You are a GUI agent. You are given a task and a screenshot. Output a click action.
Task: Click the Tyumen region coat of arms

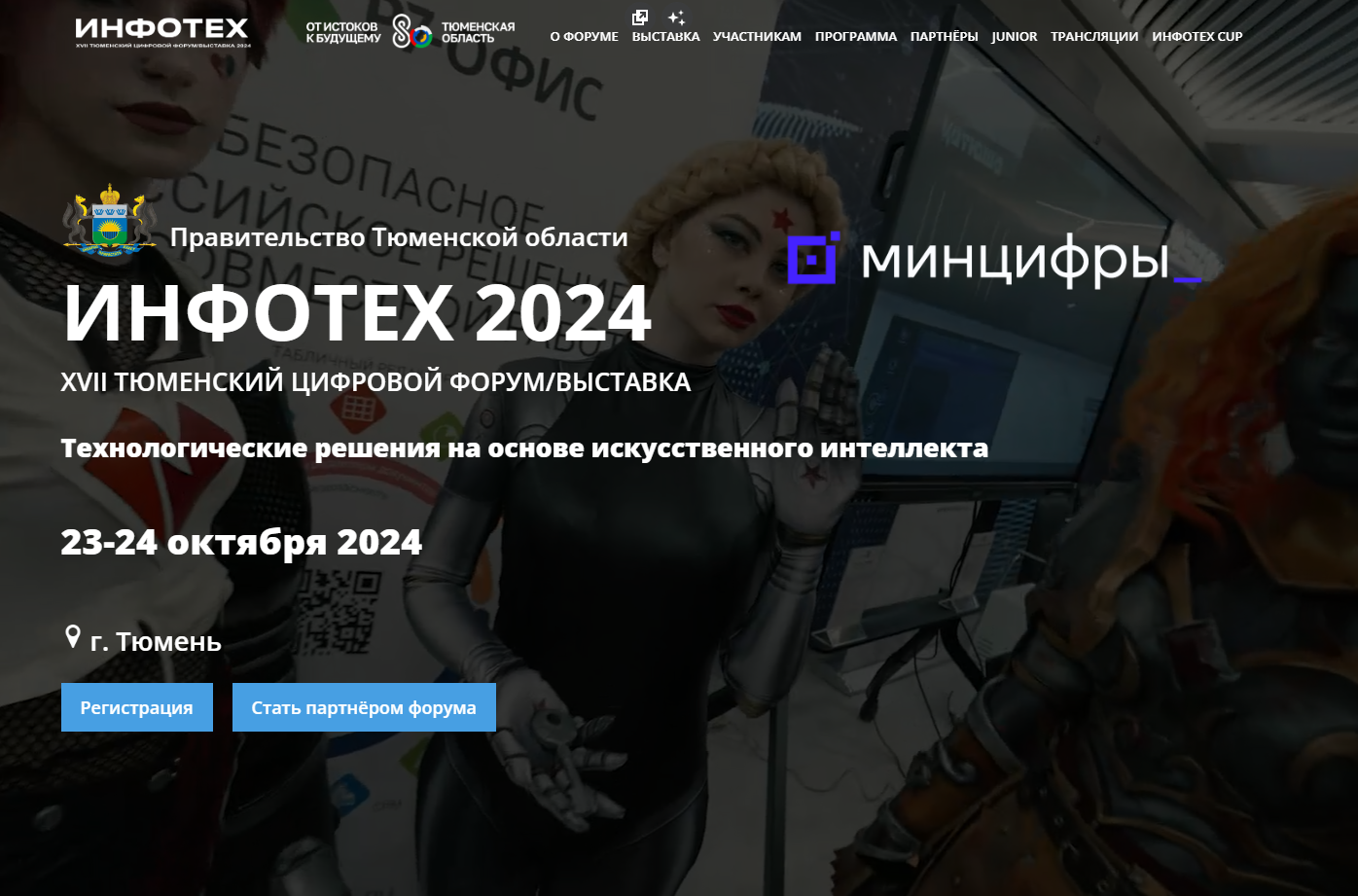coord(109,220)
